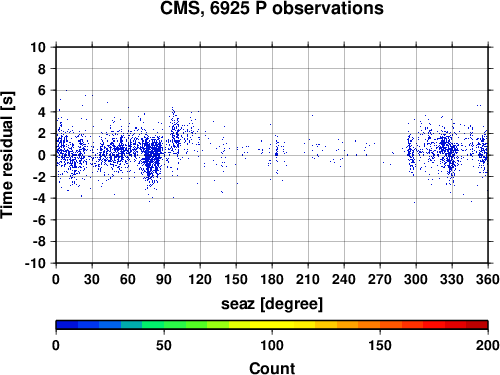Click the chart title 'CMS, 6925 P observations'
Image resolution: width=500 pixels, height=375 pixels.
(272, 8)
